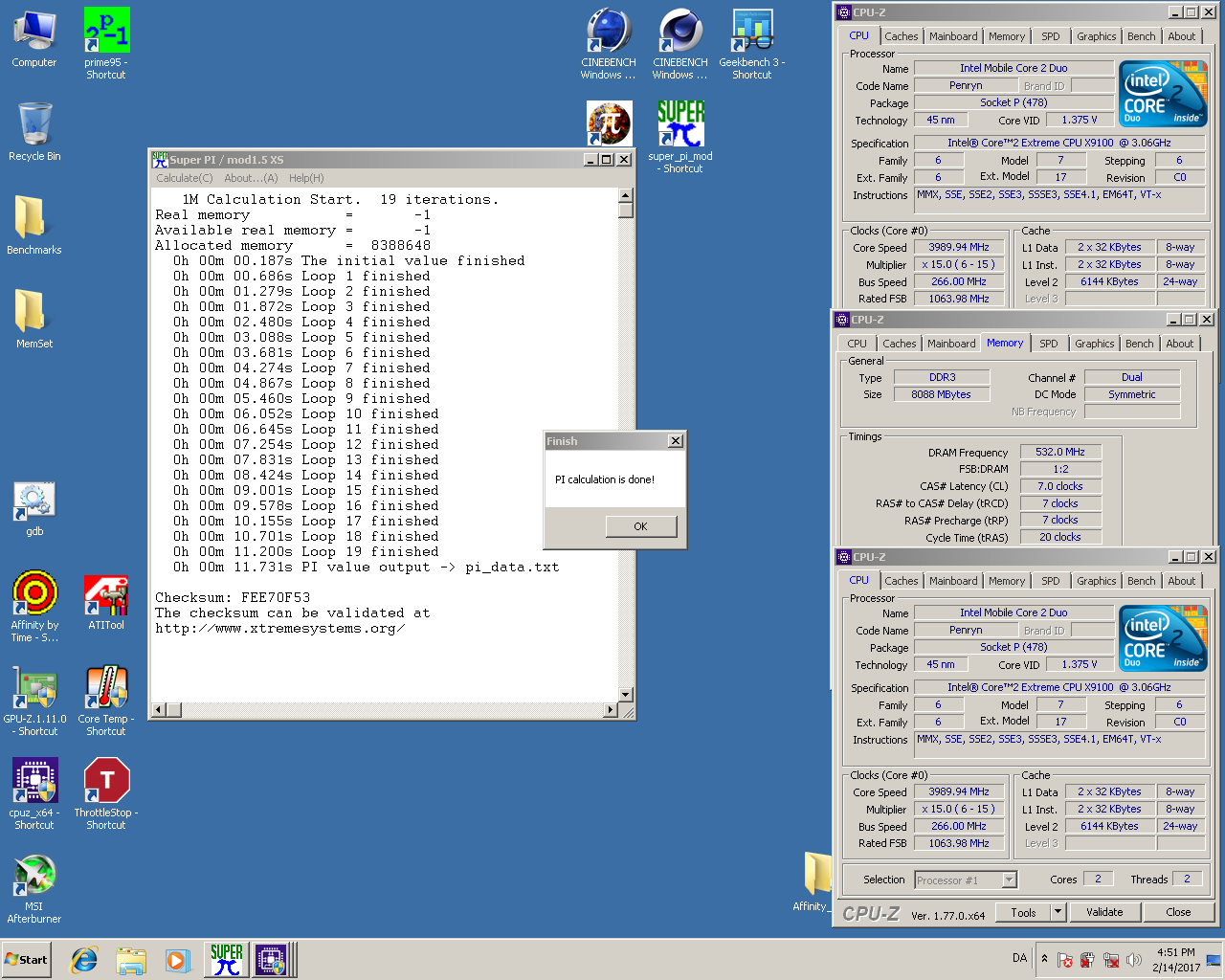Open SPD tab in bottom CPU-Z window
Viewport: 1225px width, 980px height.
coord(1050,581)
